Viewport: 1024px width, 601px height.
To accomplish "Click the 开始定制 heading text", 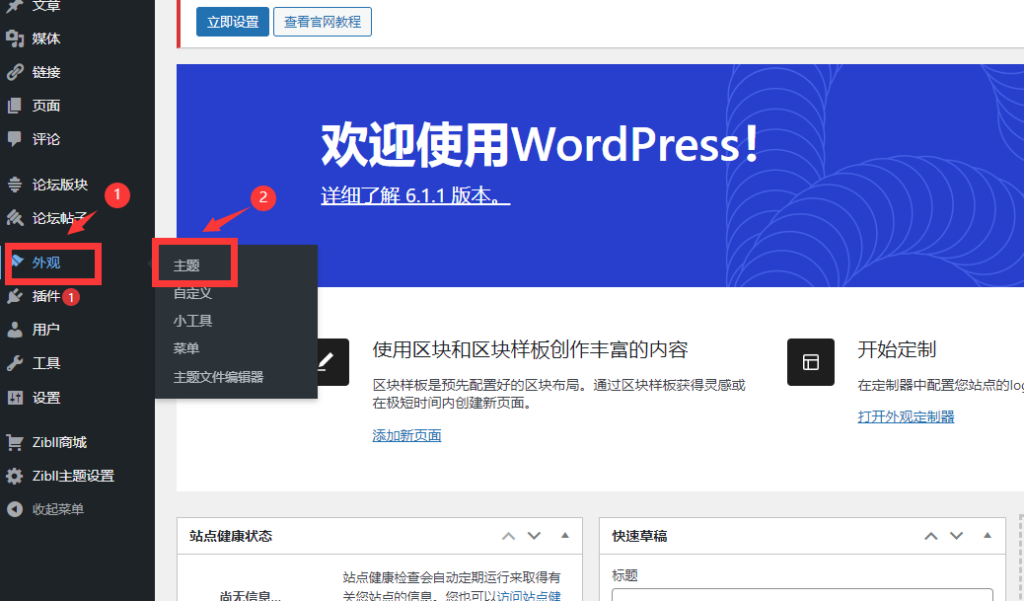I will [897, 349].
